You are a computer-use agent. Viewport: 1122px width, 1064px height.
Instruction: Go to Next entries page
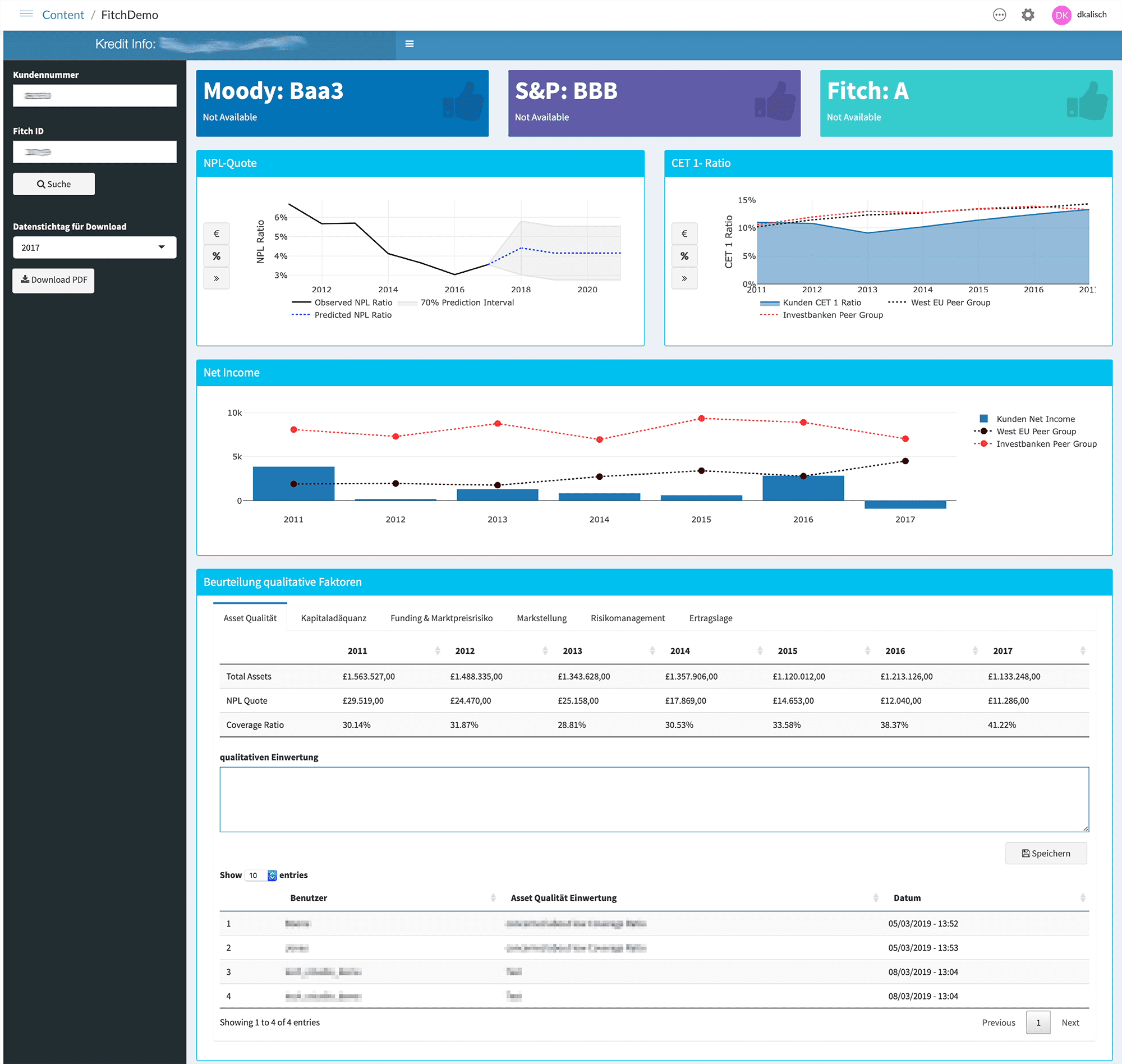coord(1070,1022)
